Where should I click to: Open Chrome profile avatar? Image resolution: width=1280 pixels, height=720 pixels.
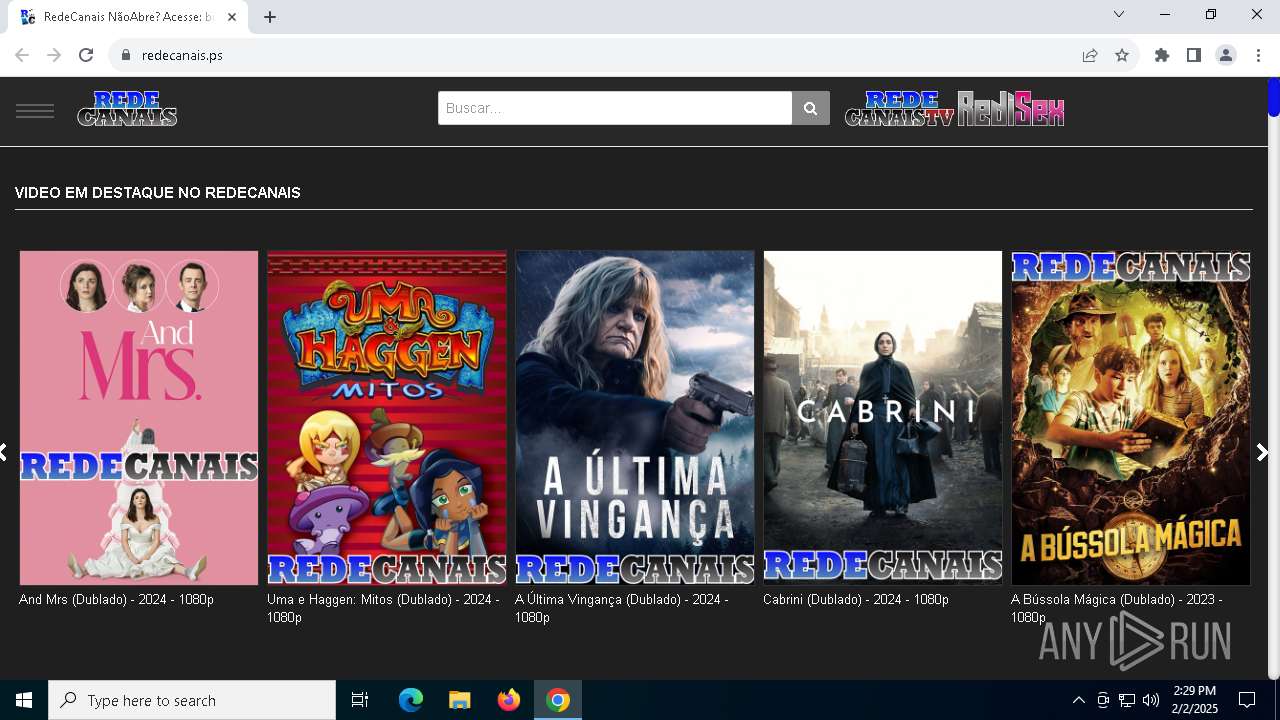(x=1226, y=55)
